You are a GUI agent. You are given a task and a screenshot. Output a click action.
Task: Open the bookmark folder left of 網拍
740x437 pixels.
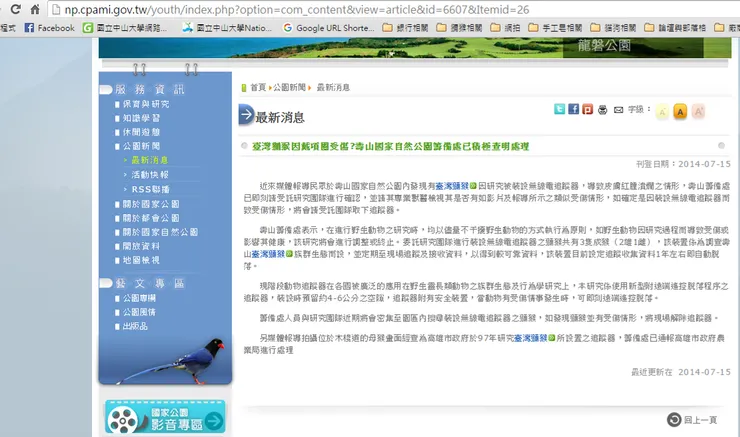[x=460, y=28]
